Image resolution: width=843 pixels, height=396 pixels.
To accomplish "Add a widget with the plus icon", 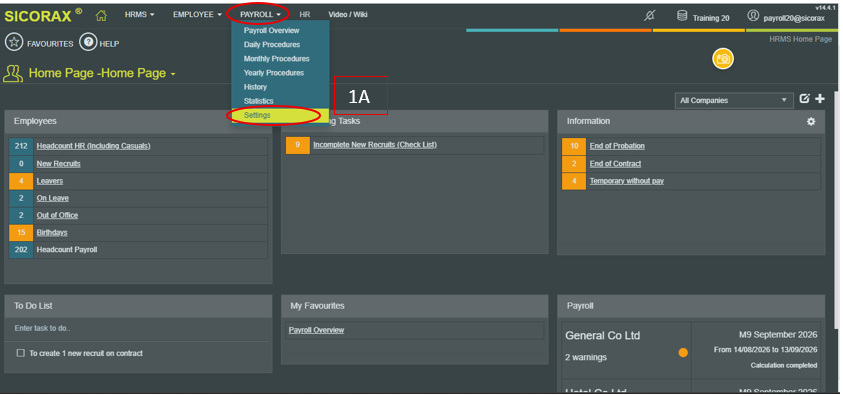I will pyautogui.click(x=820, y=98).
